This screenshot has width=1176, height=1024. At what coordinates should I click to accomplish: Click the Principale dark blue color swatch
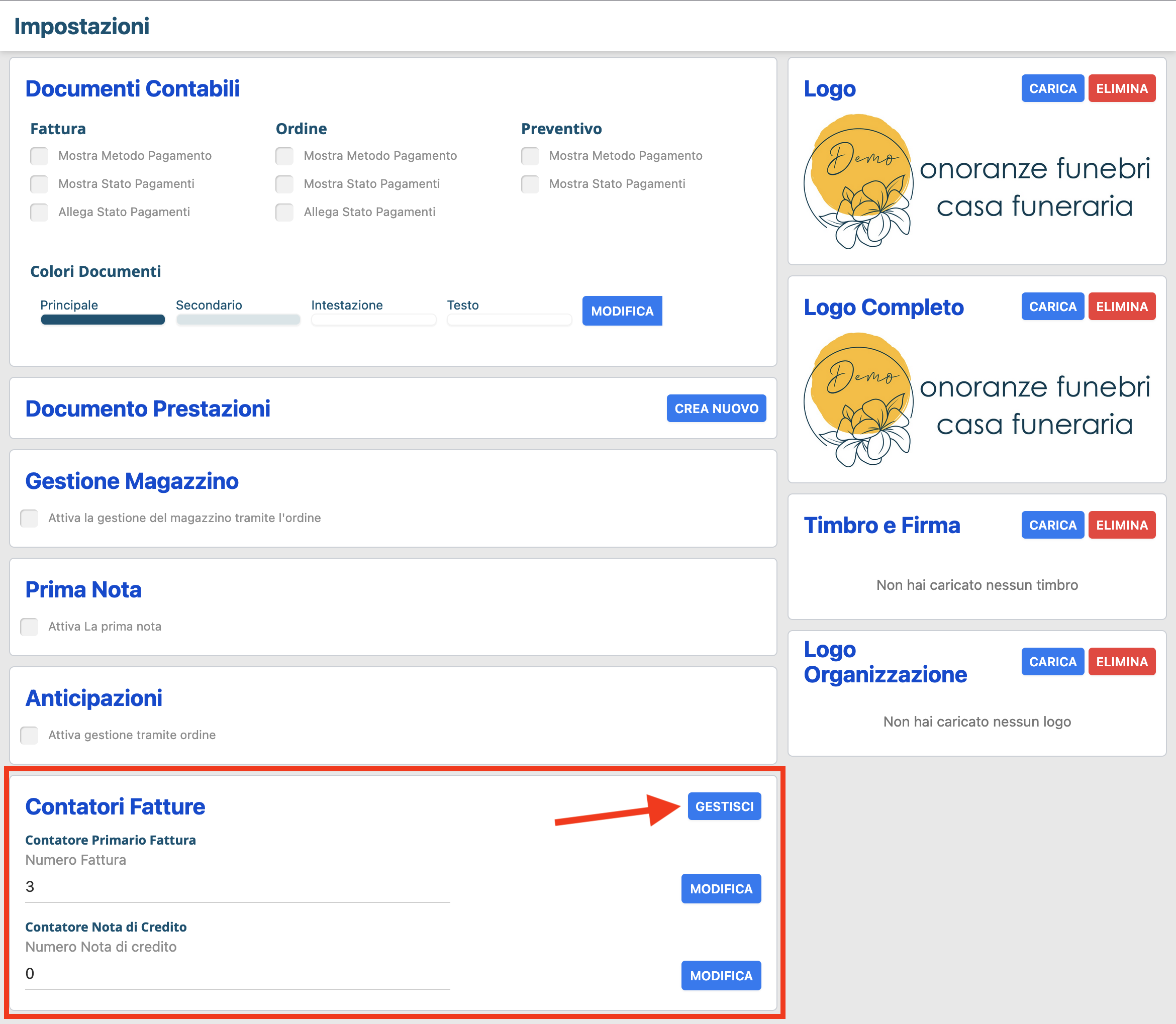tap(103, 320)
